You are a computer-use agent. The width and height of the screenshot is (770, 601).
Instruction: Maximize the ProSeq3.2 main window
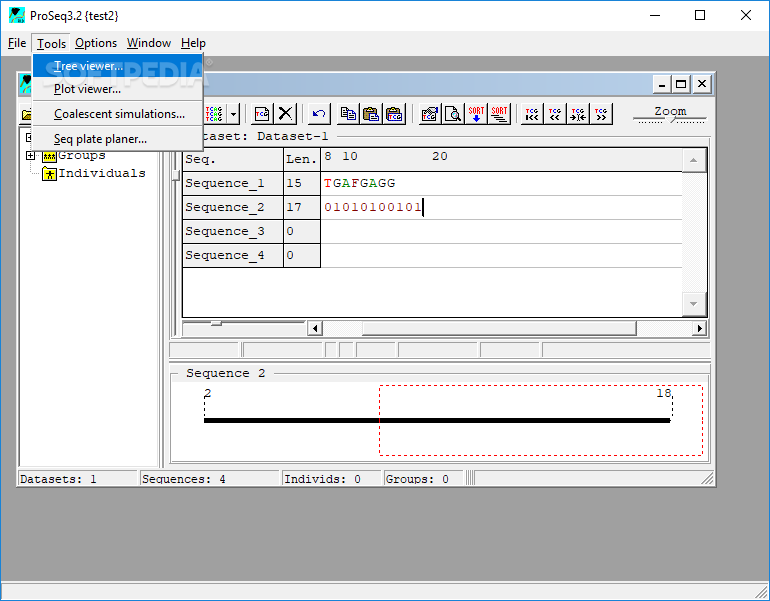[x=700, y=15]
